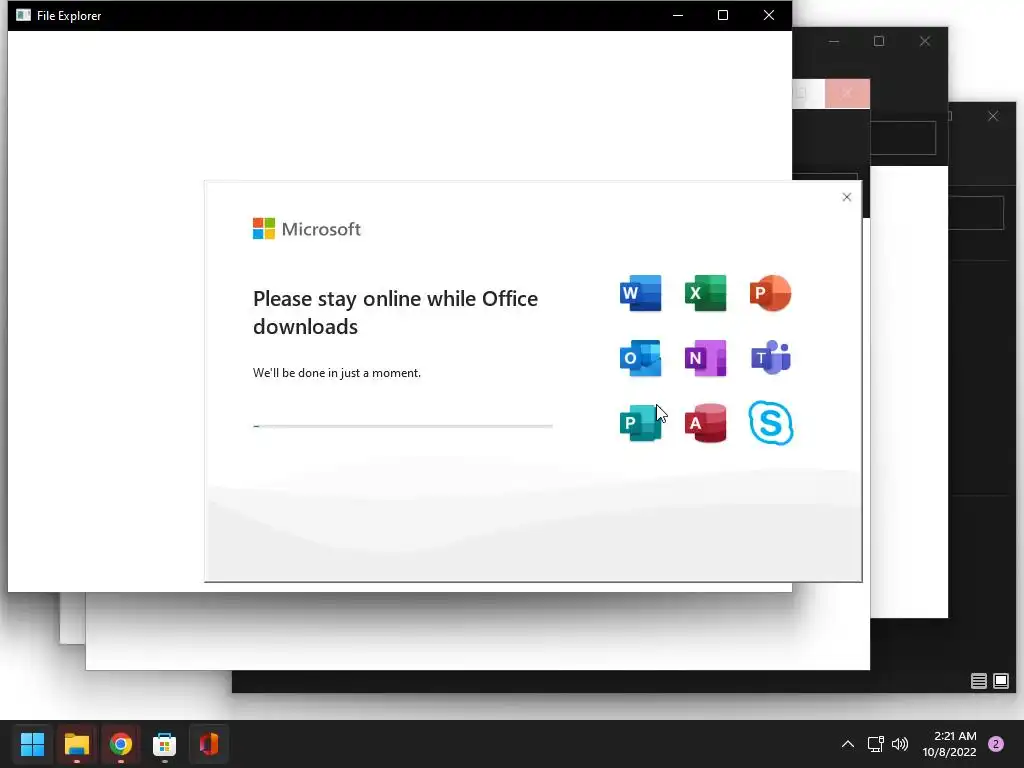Screen dimensions: 1024x768
Task: Open File Explorer from the taskbar
Action: (76, 744)
